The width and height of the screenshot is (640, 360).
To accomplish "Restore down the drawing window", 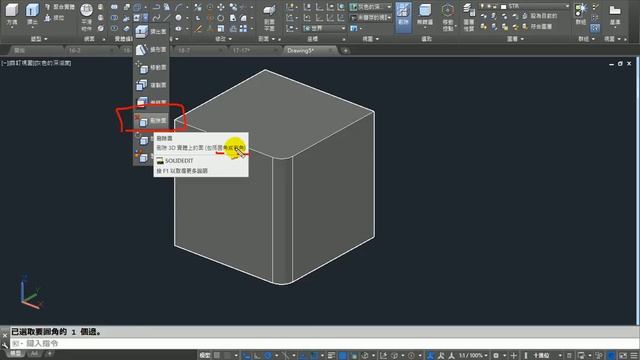I will coord(620,64).
